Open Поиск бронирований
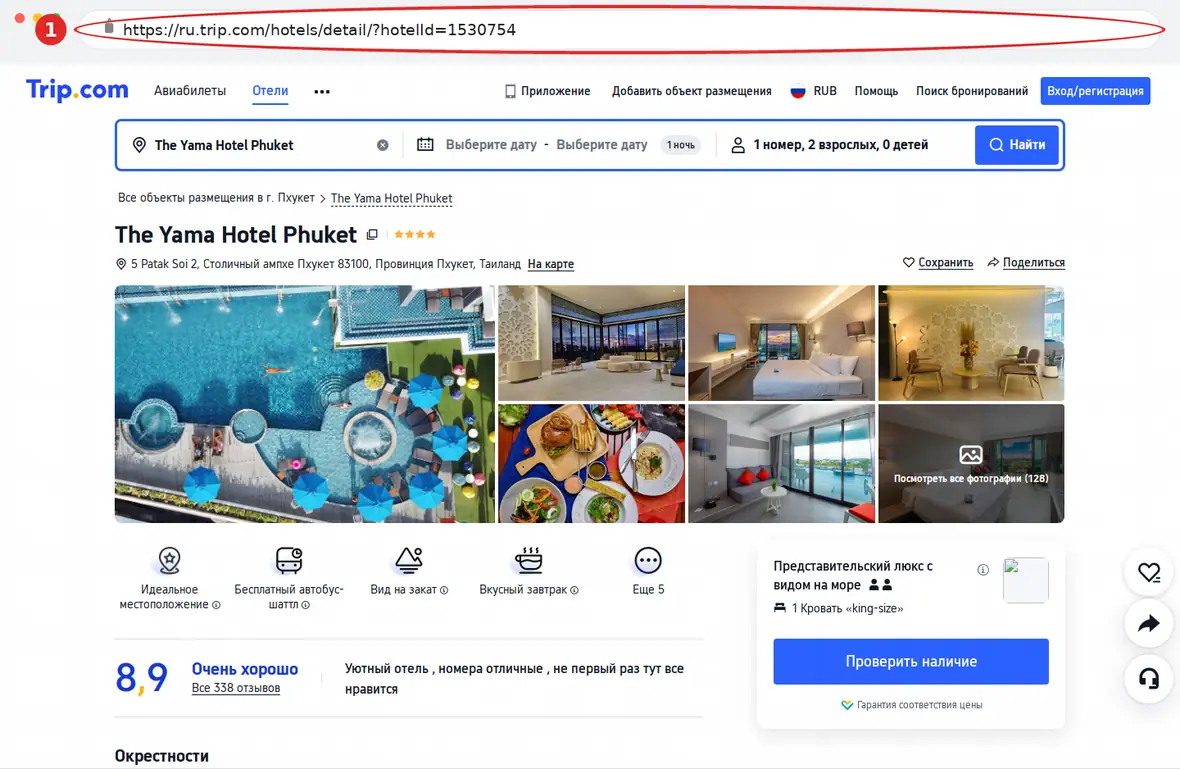 pos(972,91)
